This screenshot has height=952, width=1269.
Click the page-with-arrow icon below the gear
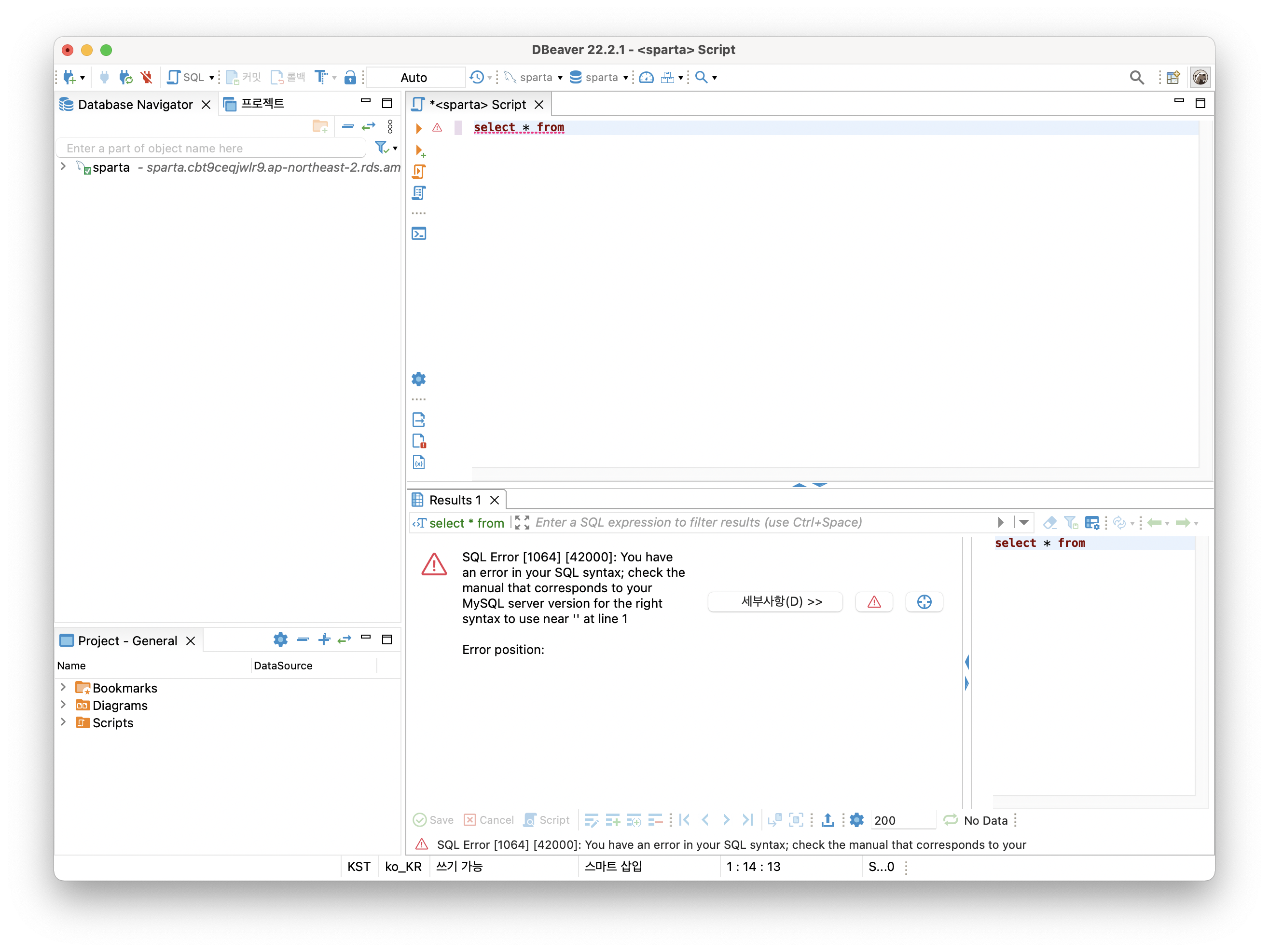click(x=419, y=420)
